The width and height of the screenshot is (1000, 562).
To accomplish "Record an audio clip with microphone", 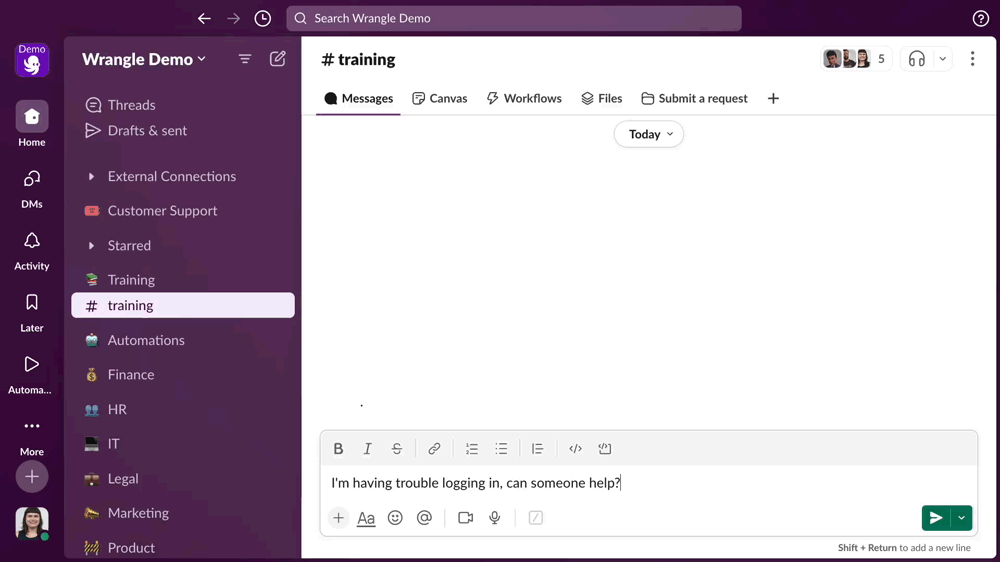I will [494, 518].
